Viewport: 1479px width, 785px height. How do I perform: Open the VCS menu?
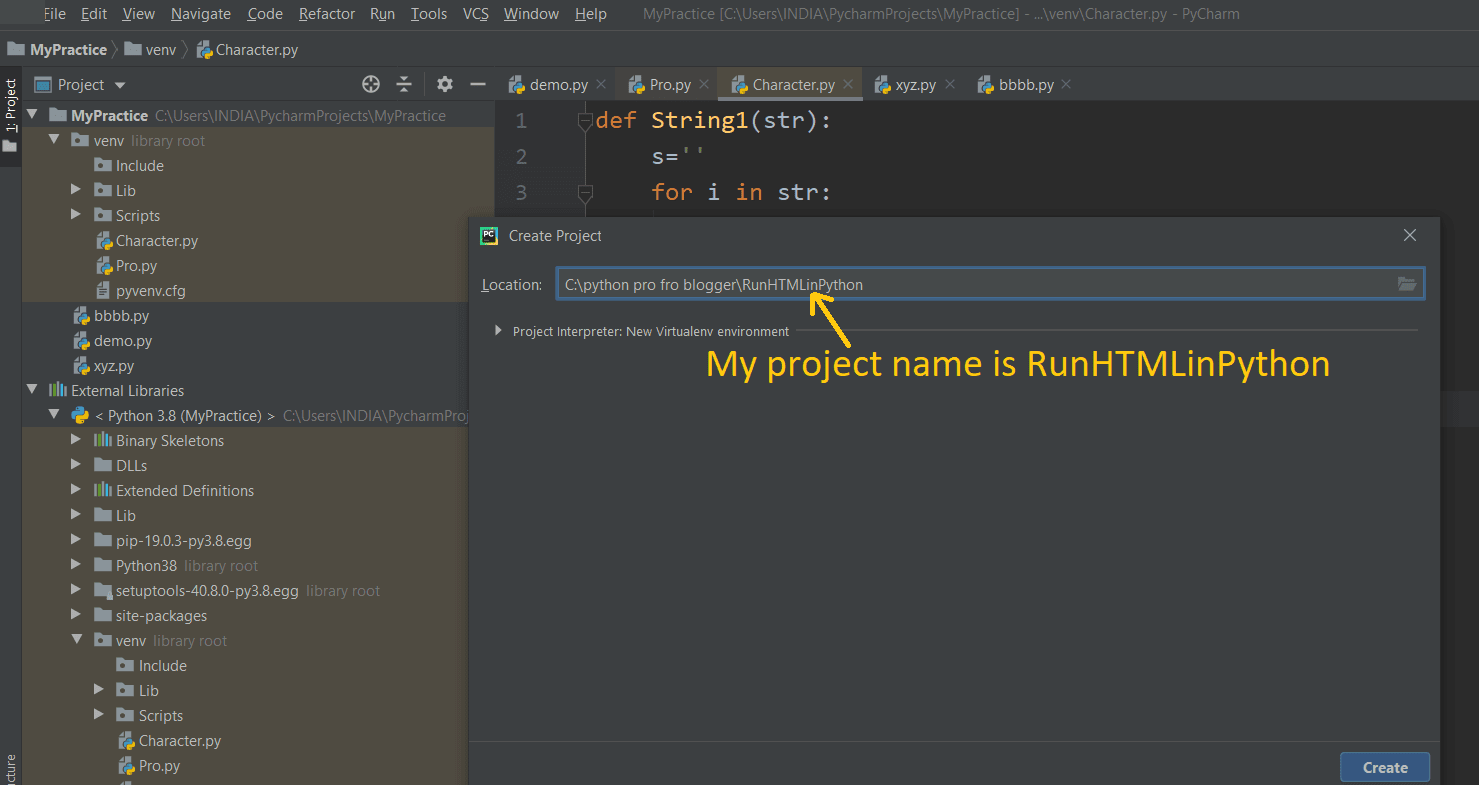coord(475,14)
